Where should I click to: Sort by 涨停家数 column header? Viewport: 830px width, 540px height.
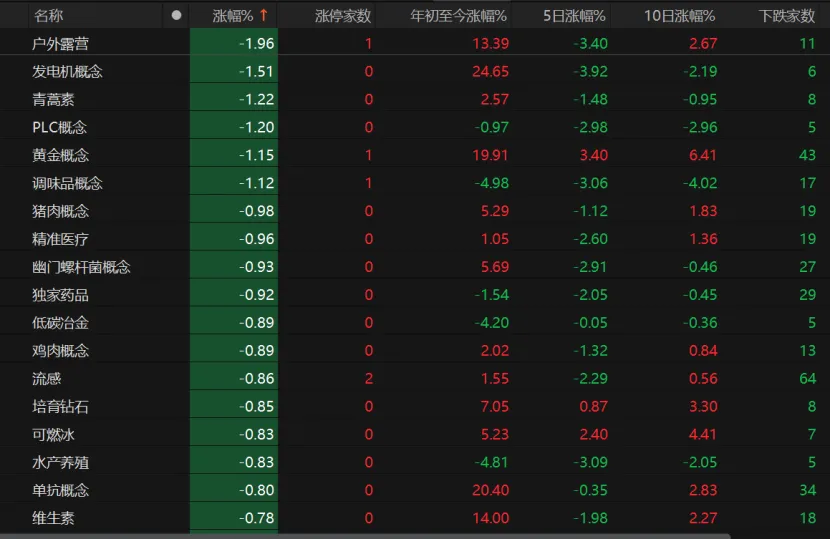point(343,16)
